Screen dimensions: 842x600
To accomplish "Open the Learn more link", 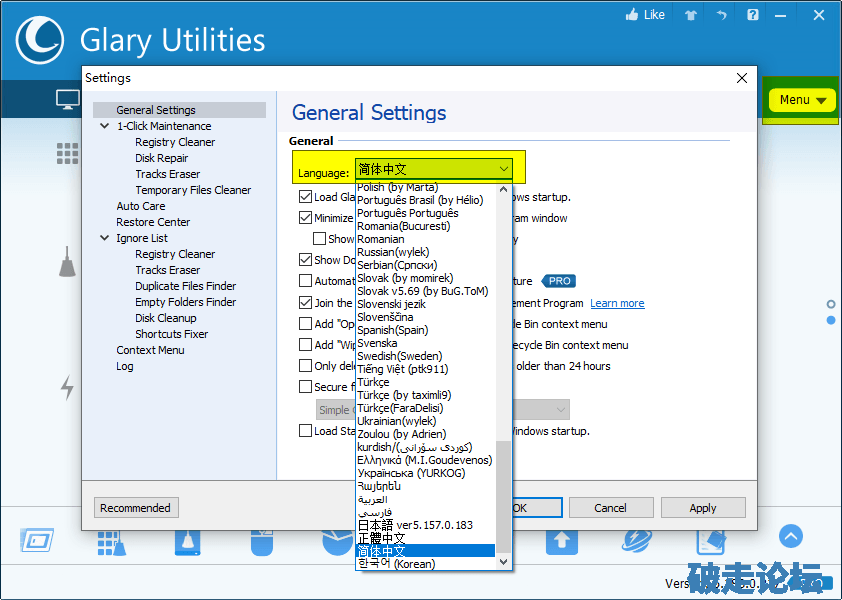I will pos(617,303).
